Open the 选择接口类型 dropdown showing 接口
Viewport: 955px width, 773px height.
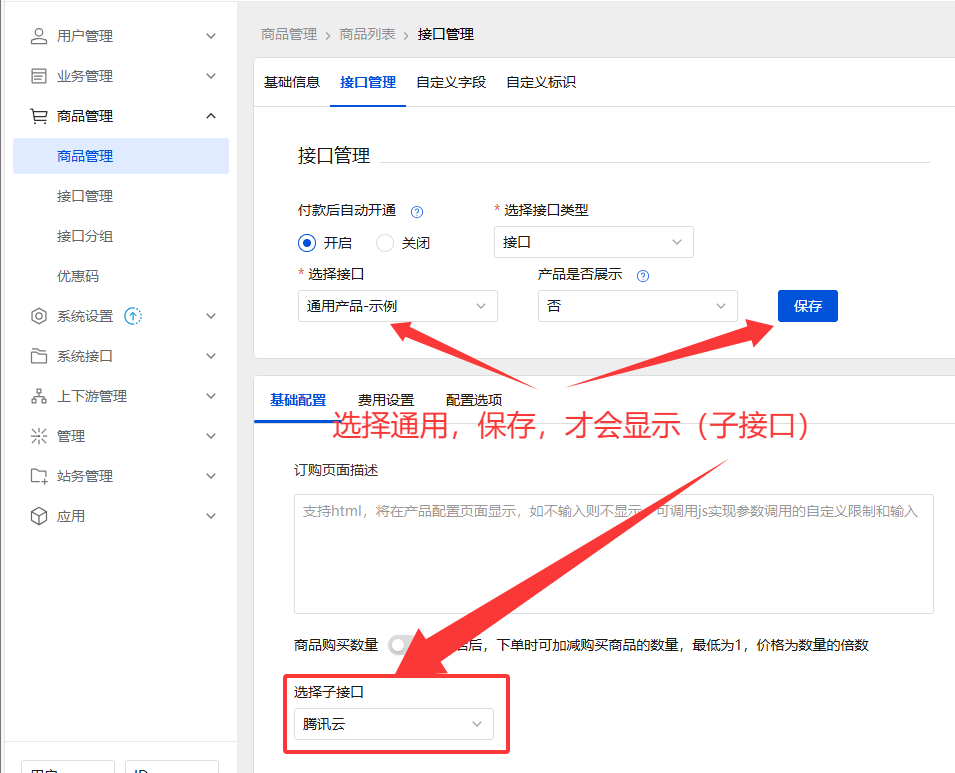click(x=593, y=242)
